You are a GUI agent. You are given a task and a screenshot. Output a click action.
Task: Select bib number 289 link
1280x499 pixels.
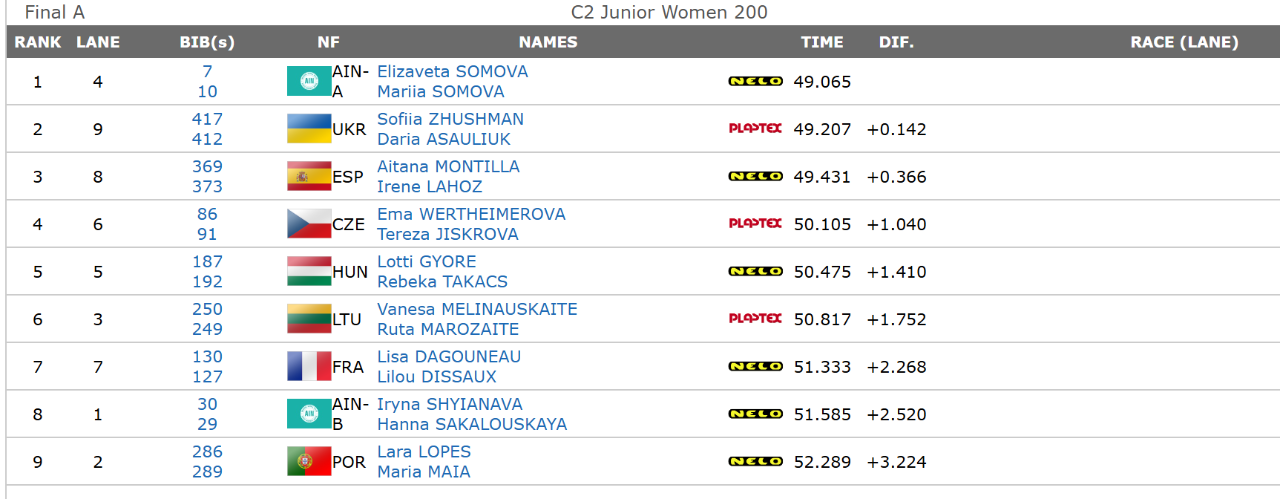(207, 472)
